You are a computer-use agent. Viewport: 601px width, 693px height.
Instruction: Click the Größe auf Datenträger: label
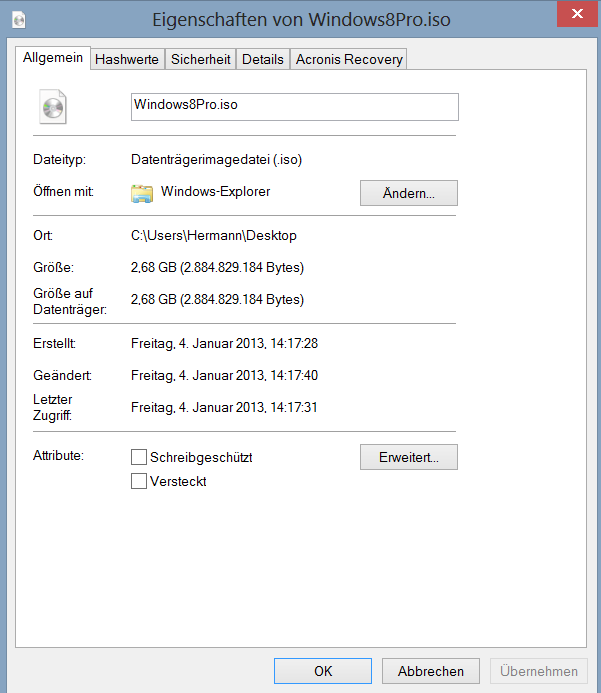tap(70, 301)
